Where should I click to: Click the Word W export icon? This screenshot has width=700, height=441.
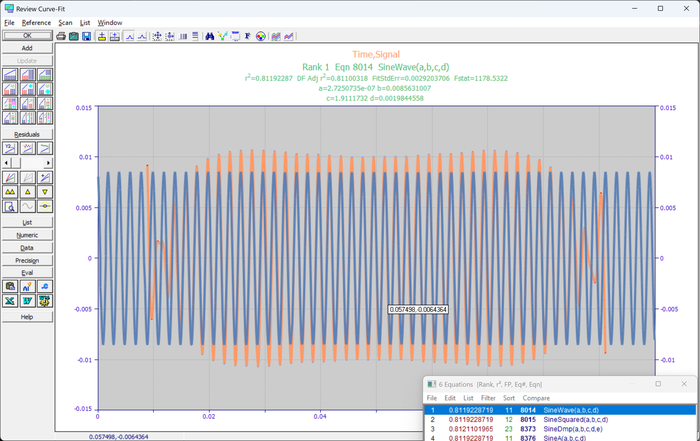(x=28, y=301)
